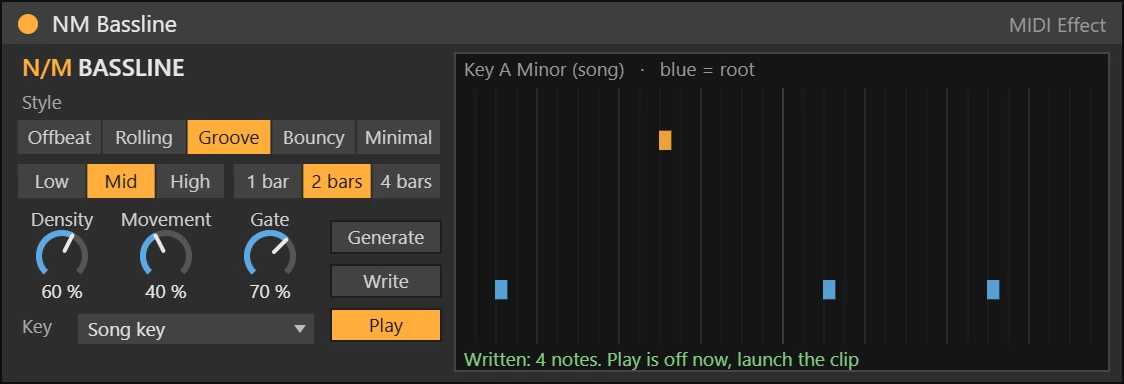Click the Generate button
The width and height of the screenshot is (1124, 384).
click(x=386, y=237)
